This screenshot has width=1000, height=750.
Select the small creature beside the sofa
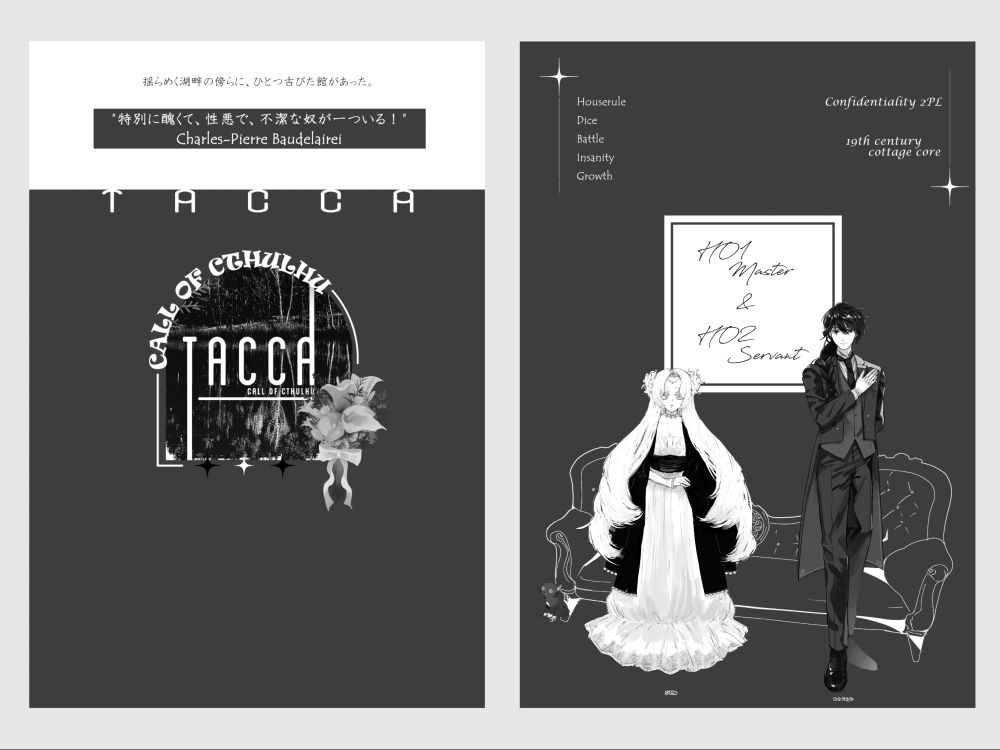coord(552,600)
